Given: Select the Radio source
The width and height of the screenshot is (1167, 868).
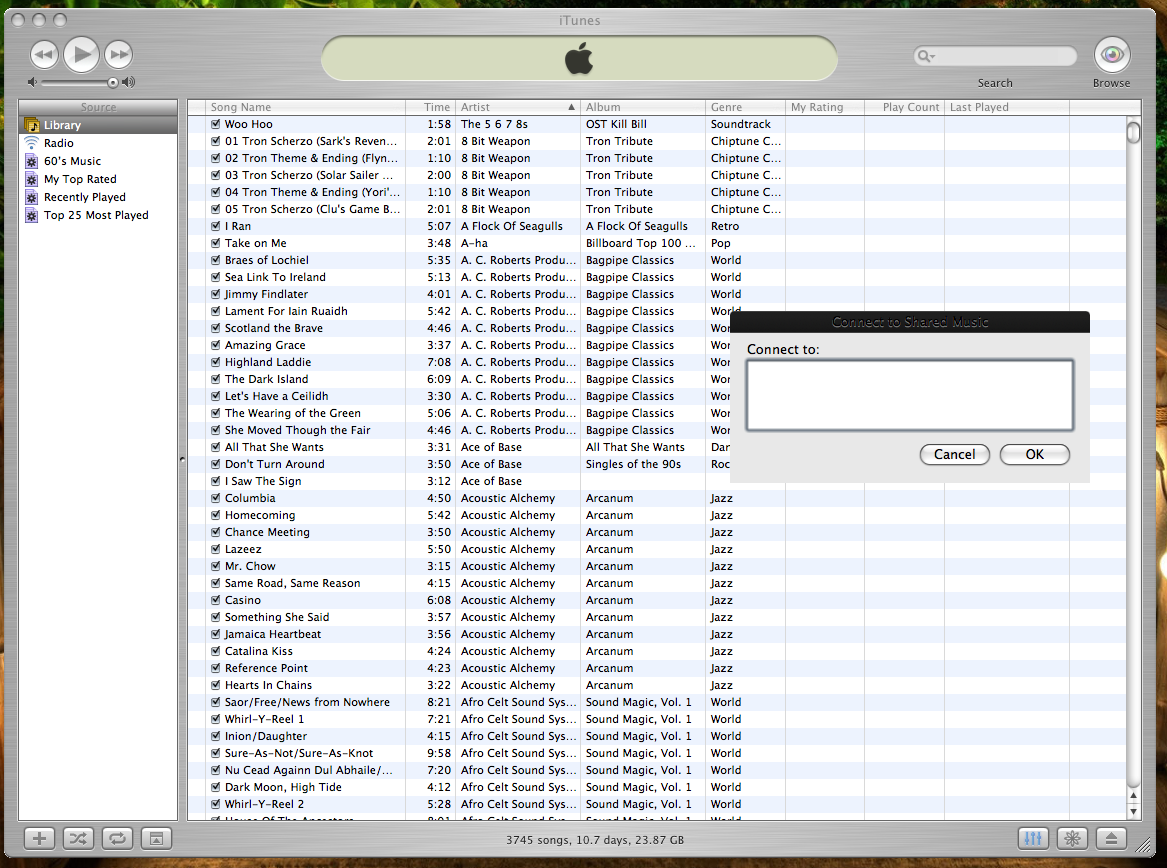Looking at the screenshot, I should (x=98, y=143).
